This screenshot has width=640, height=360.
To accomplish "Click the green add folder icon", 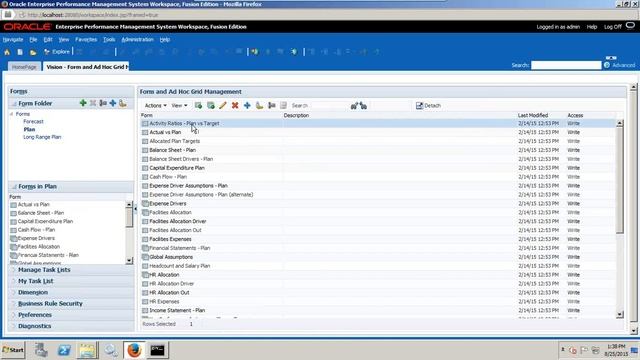I will pos(83,103).
